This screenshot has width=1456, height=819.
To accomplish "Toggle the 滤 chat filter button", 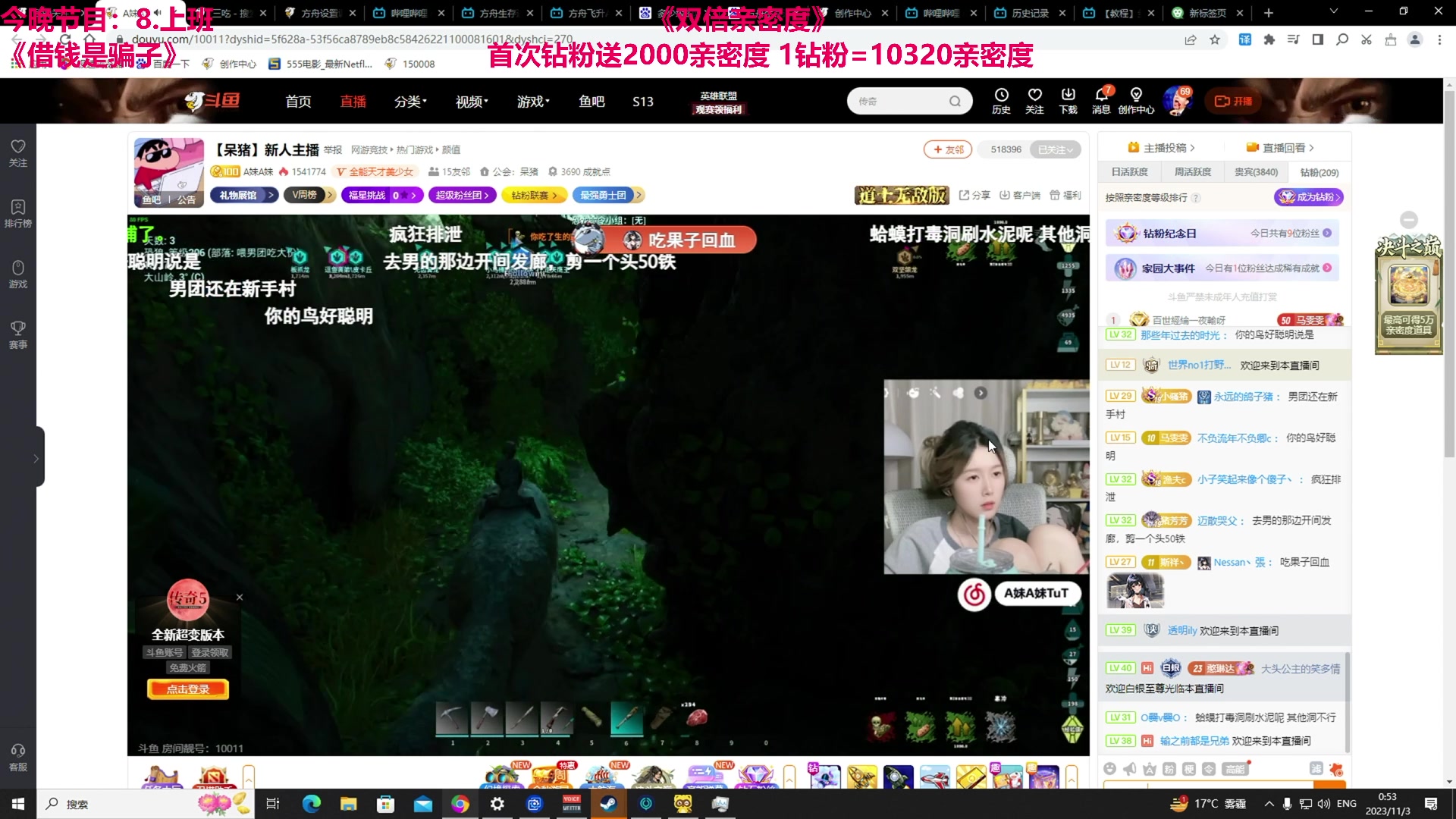I will (1316, 769).
